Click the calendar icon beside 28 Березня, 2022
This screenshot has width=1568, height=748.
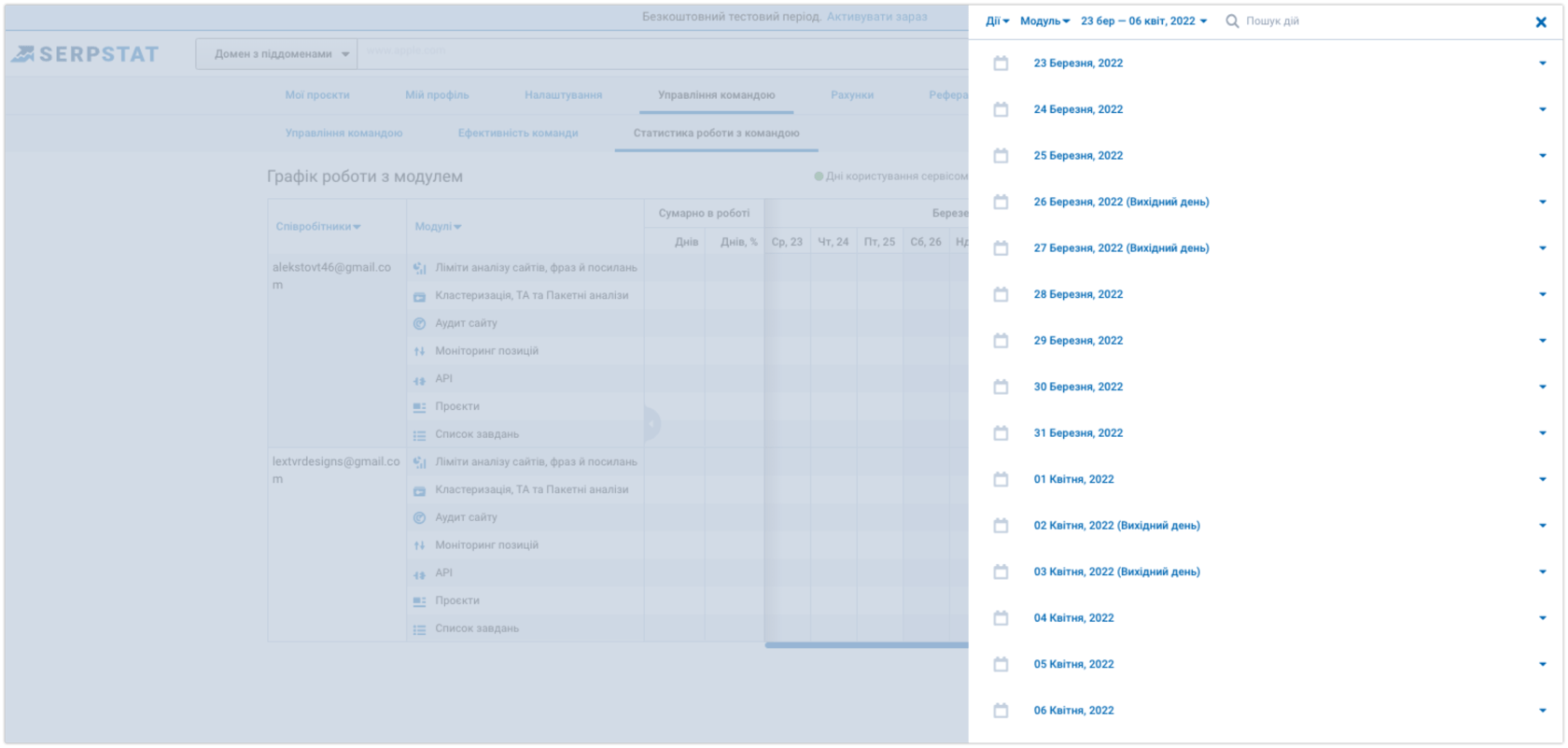(1001, 294)
